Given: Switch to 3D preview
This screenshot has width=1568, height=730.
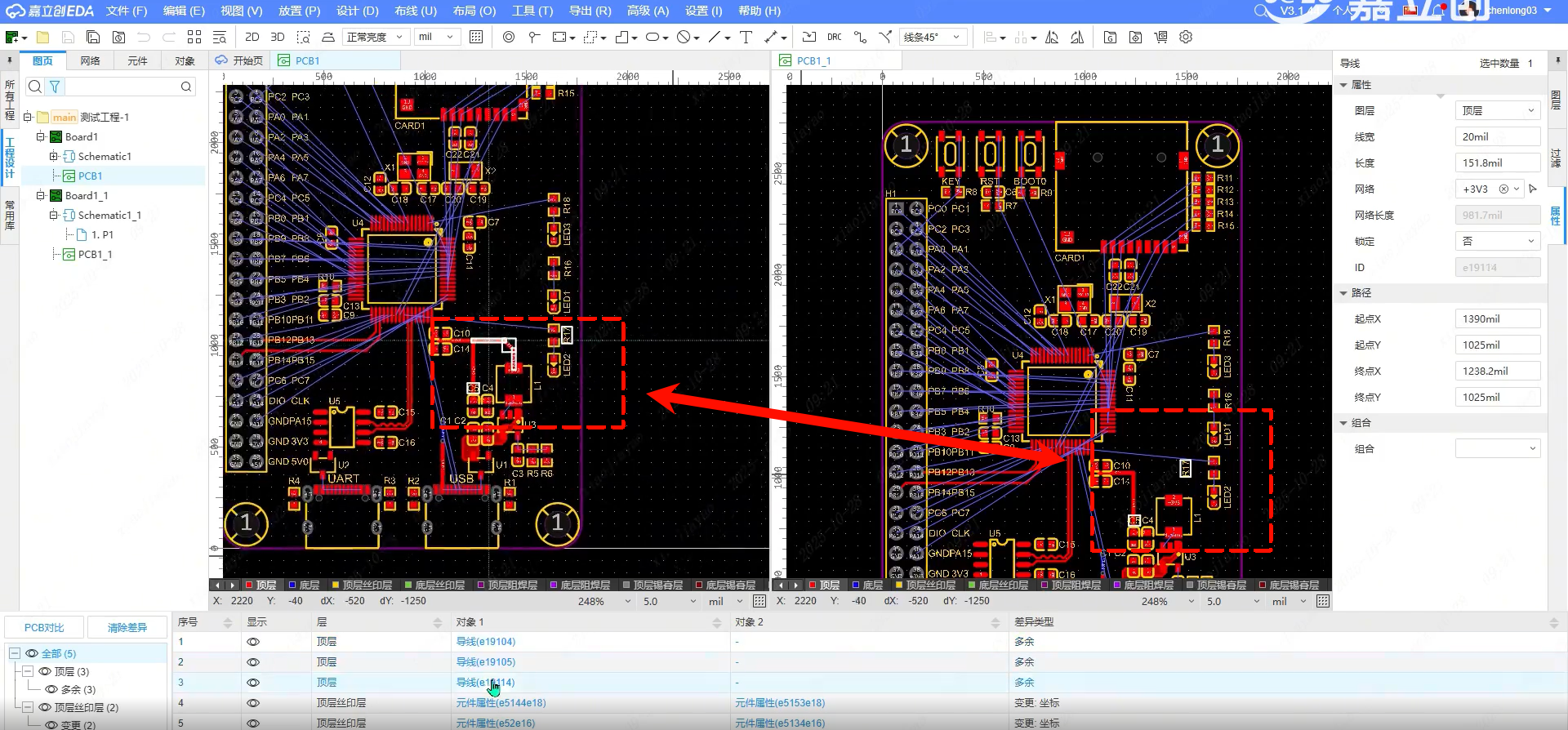Looking at the screenshot, I should coord(278,37).
